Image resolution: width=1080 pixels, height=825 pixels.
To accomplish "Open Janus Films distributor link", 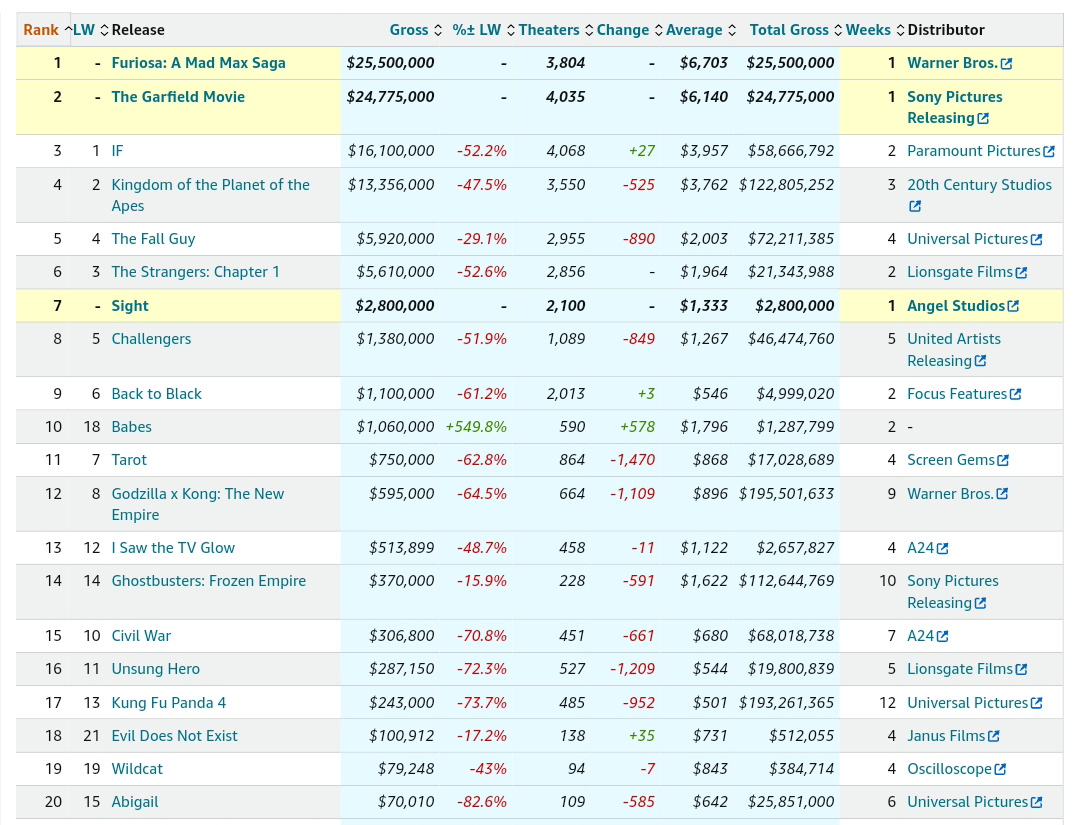I will [946, 736].
